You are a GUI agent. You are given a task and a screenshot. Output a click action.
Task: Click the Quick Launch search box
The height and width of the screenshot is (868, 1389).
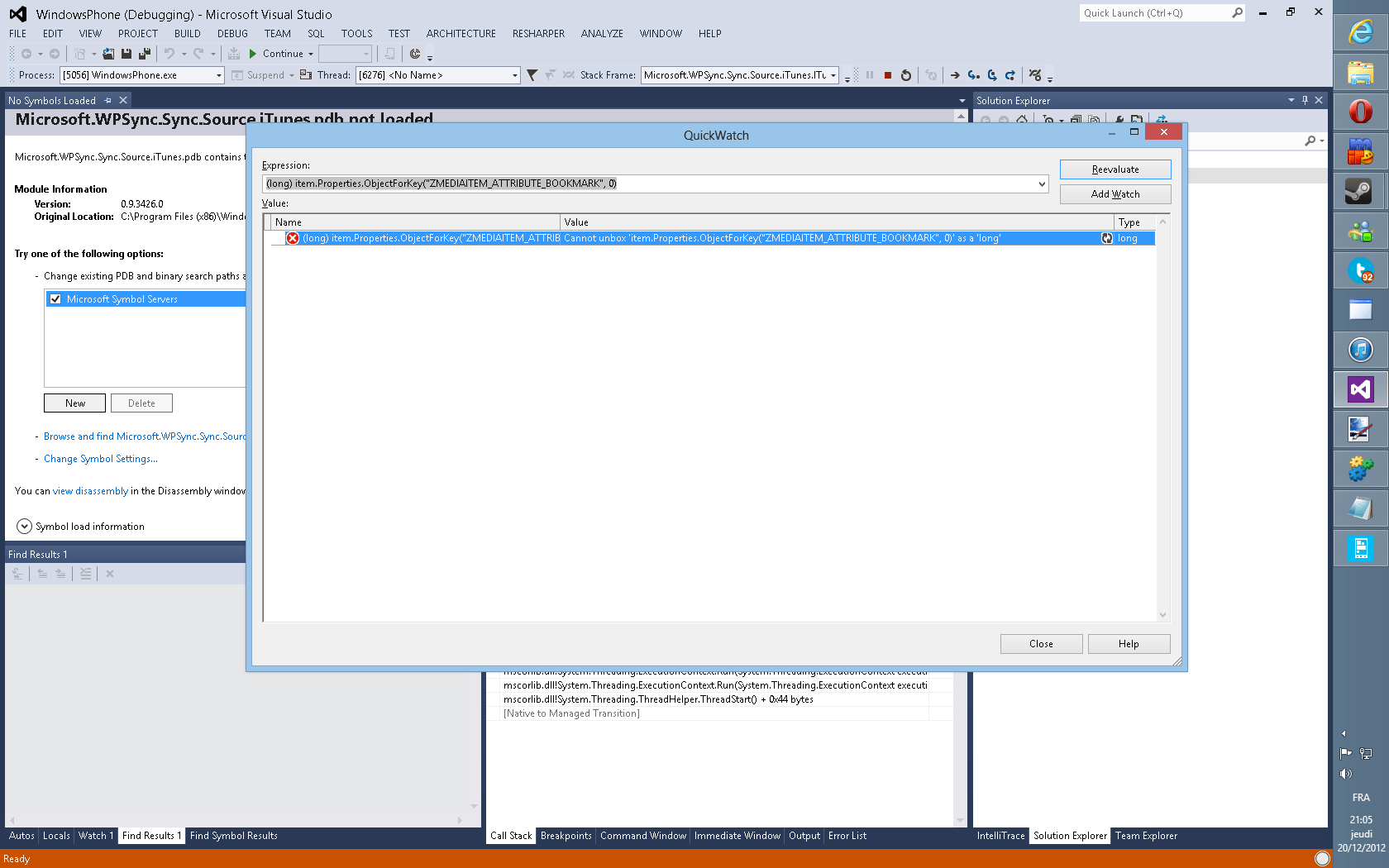[1154, 13]
